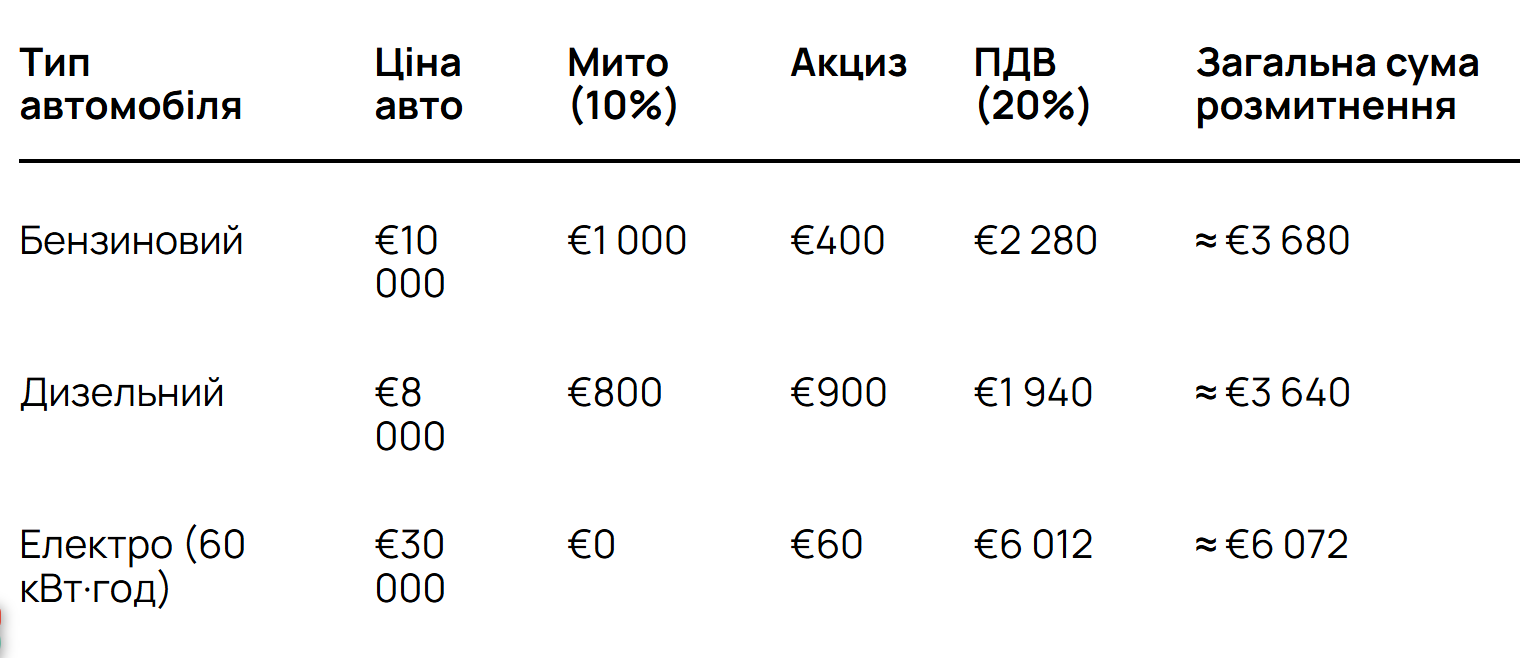Select the €400 excise cell
This screenshot has height=658, width=1520.
[837, 241]
